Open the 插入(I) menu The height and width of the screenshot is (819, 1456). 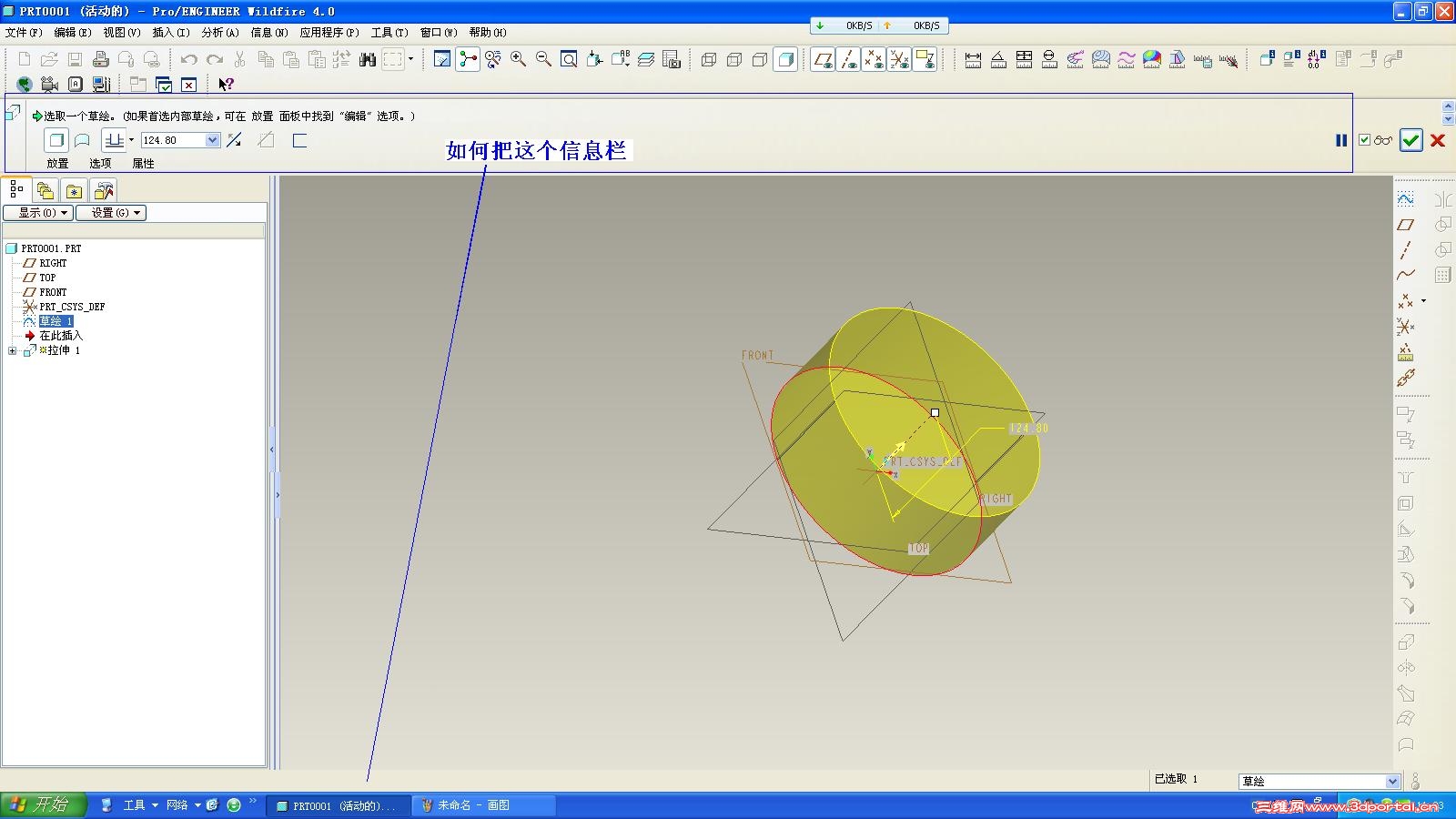[171, 33]
